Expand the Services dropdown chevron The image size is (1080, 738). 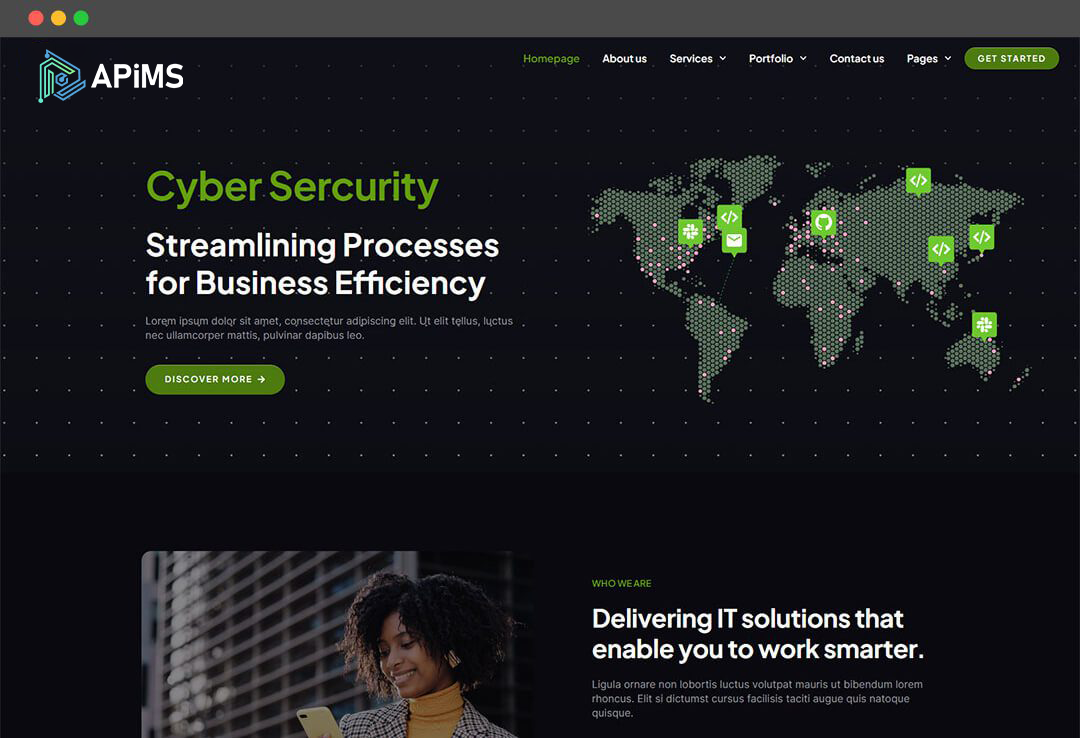[x=723, y=59]
